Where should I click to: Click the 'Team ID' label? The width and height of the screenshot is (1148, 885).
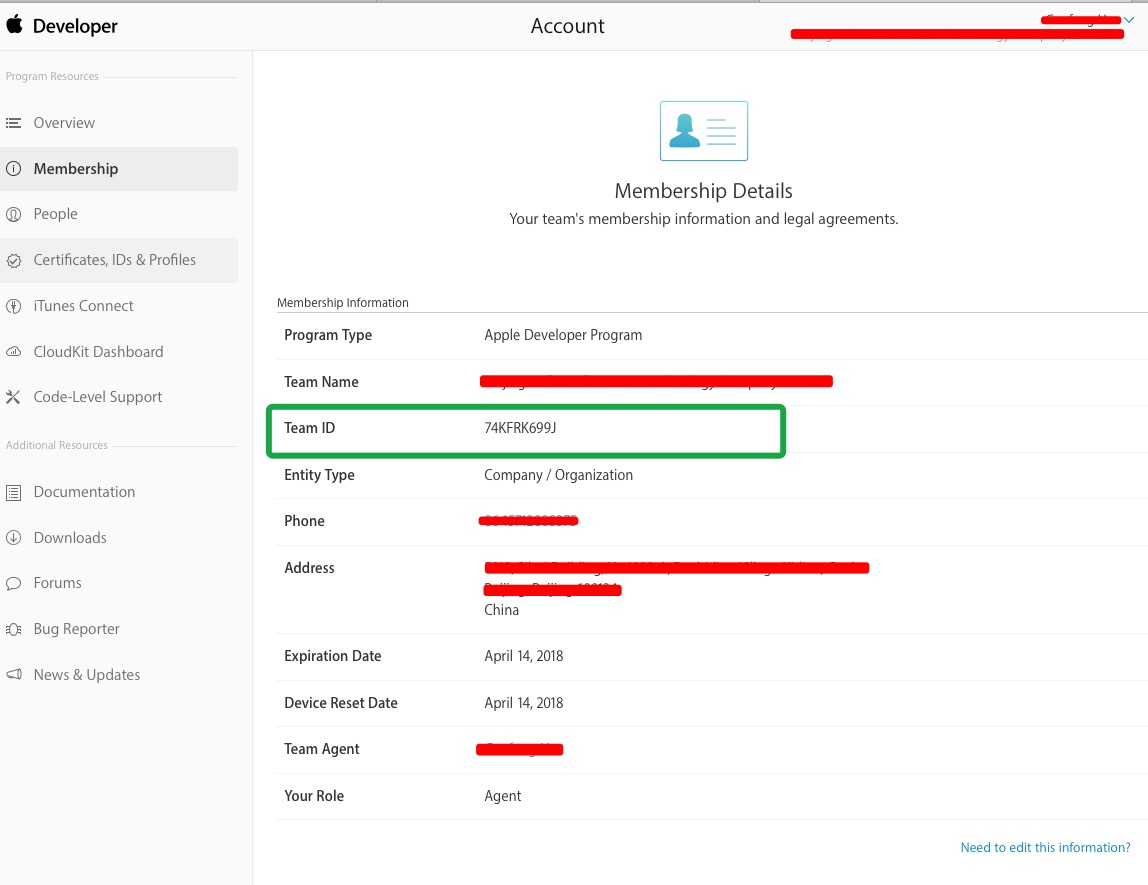click(310, 428)
